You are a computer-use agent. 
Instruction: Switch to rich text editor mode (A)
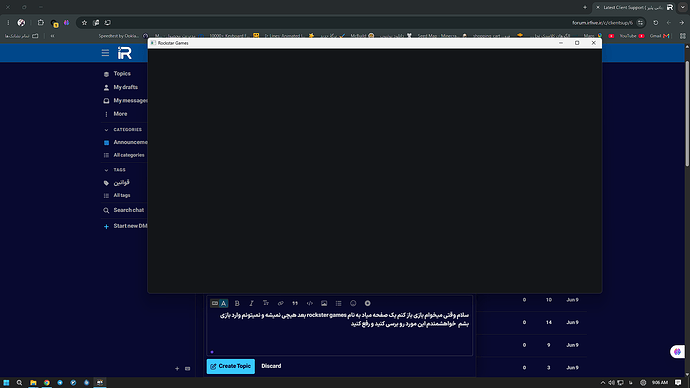tap(224, 303)
